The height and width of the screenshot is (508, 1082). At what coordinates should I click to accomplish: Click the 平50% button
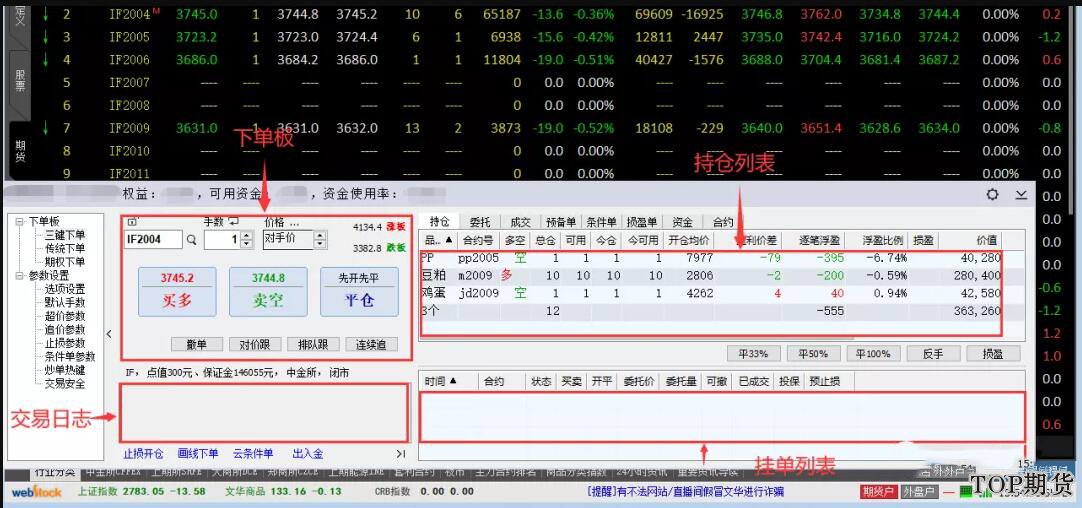813,353
